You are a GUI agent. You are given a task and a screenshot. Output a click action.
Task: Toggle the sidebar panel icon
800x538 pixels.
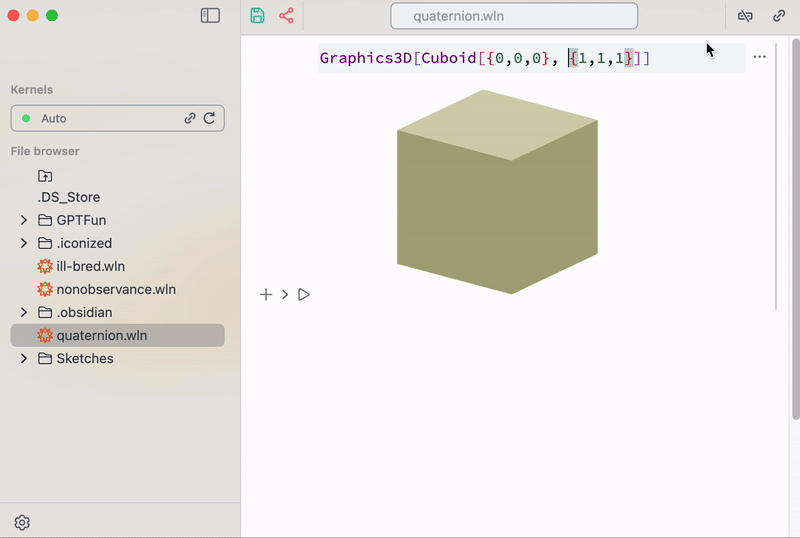tap(210, 15)
